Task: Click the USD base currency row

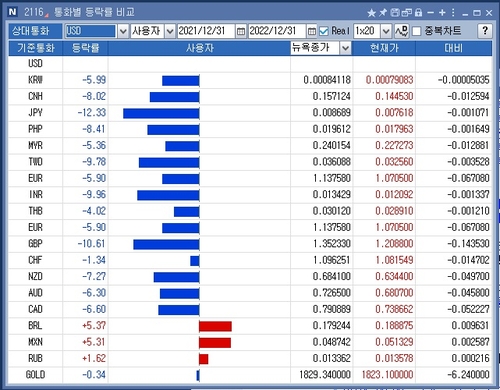Action: [x=250, y=64]
